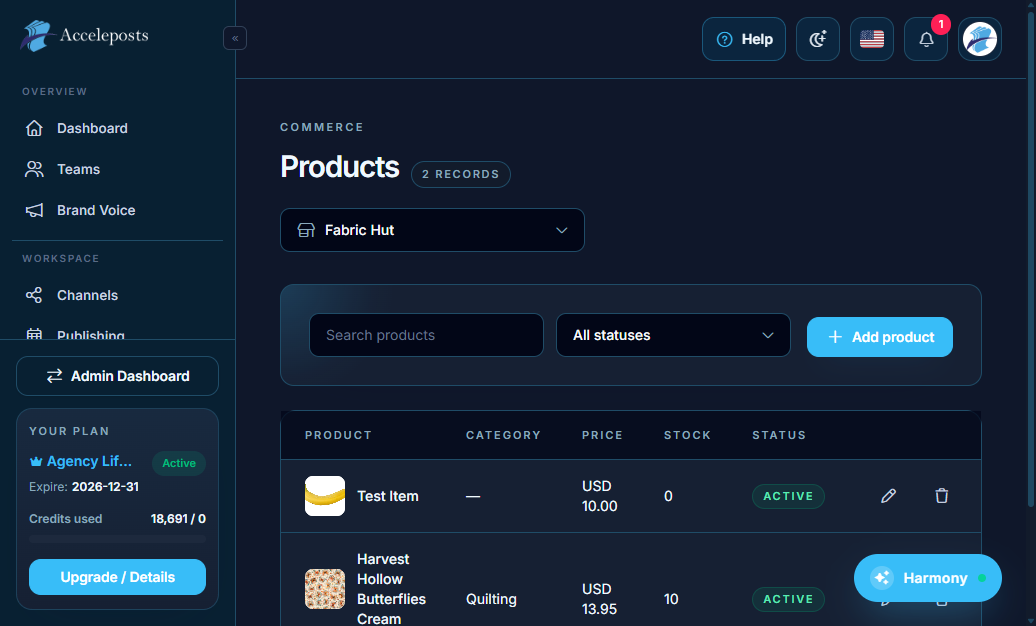Click the Harvest Hollow Butterflies Cream name
The width and height of the screenshot is (1036, 626).
[x=391, y=588]
